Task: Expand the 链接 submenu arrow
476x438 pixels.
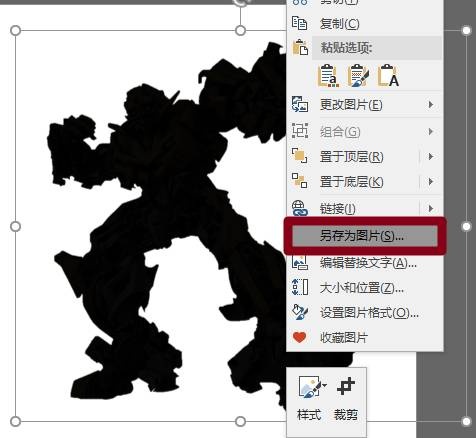Action: 431,209
